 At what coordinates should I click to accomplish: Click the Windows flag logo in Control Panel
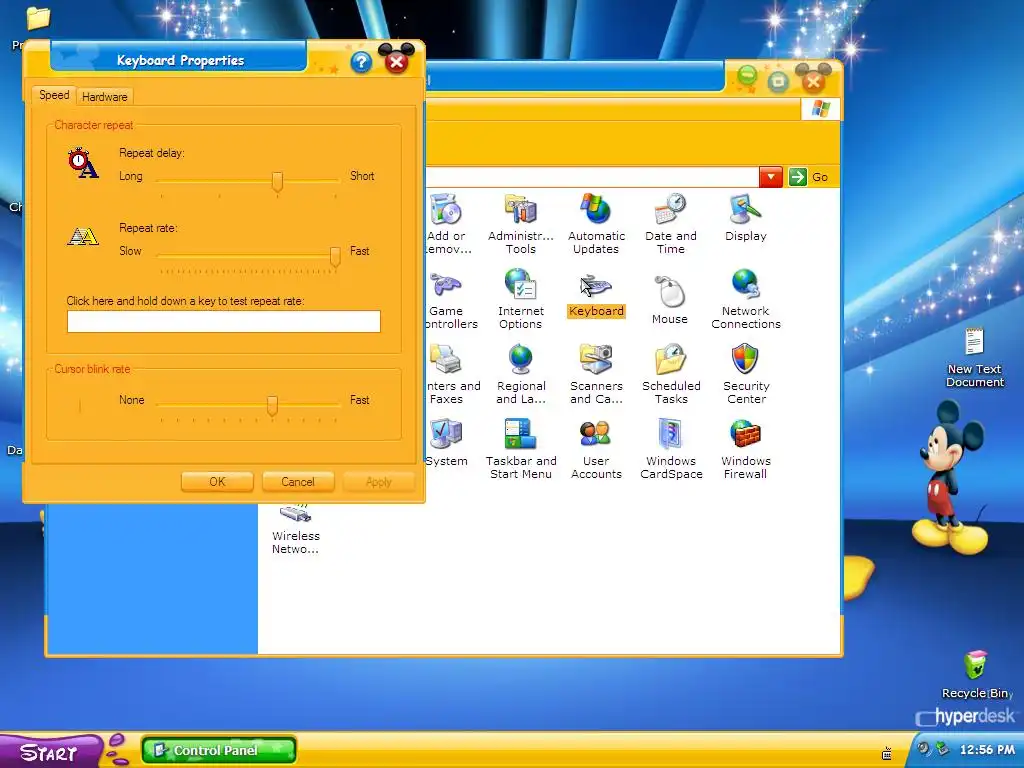[x=821, y=109]
